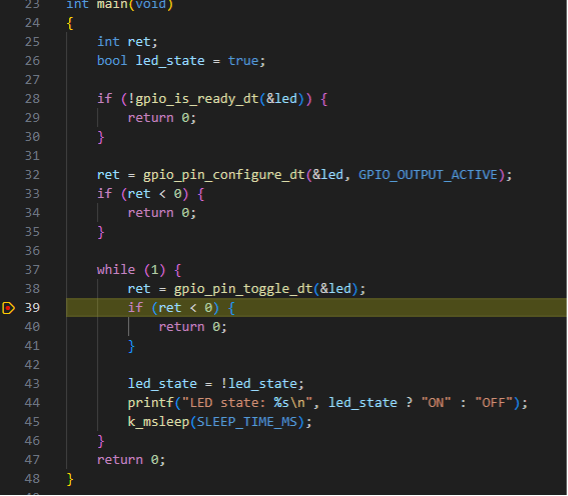Screen dimensions: 568x496
Task: Click 'gpio_pin_toggle_dt' function name
Action: click(x=243, y=289)
